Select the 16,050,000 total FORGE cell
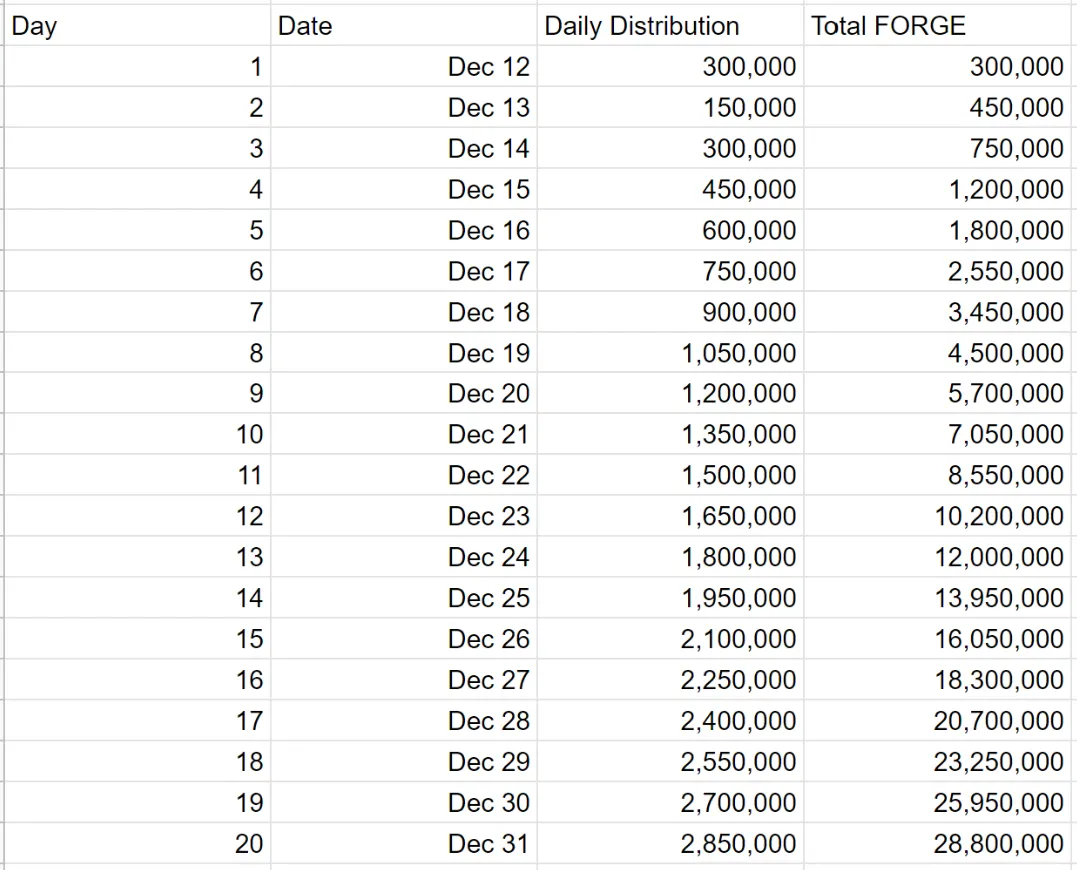1077x870 pixels. click(x=938, y=639)
